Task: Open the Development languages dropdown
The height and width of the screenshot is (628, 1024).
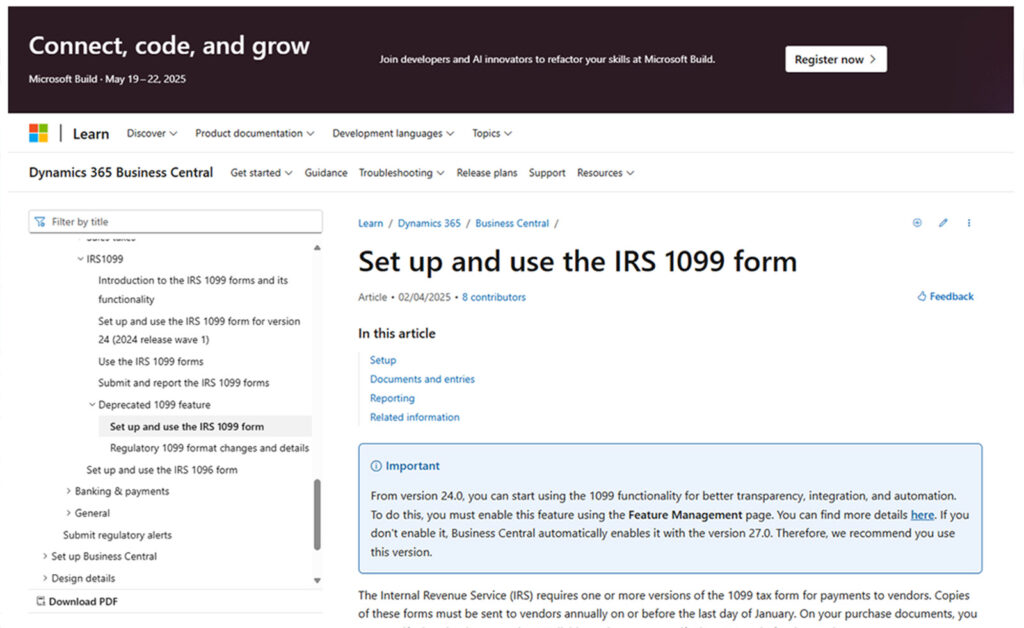Action: click(393, 133)
